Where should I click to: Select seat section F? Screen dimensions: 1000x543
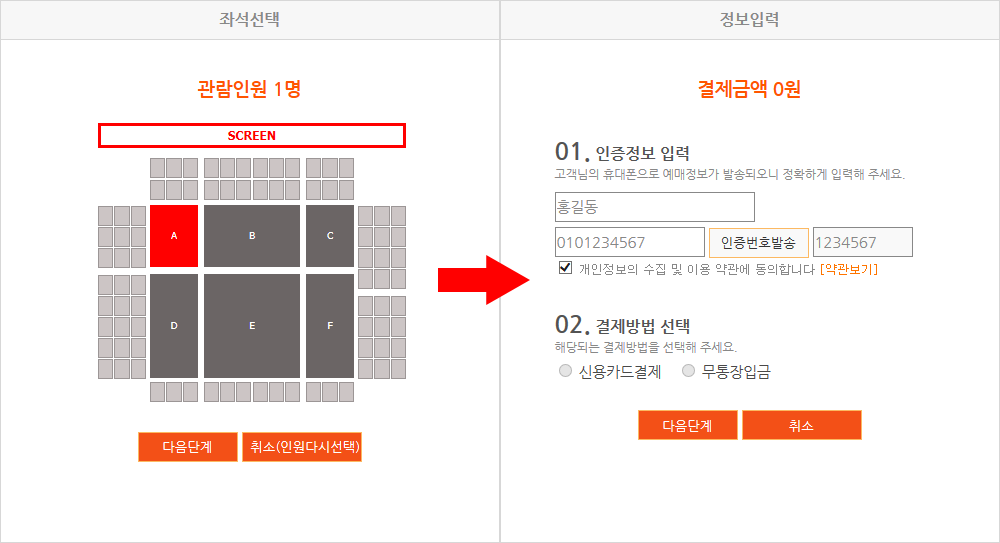[330, 326]
